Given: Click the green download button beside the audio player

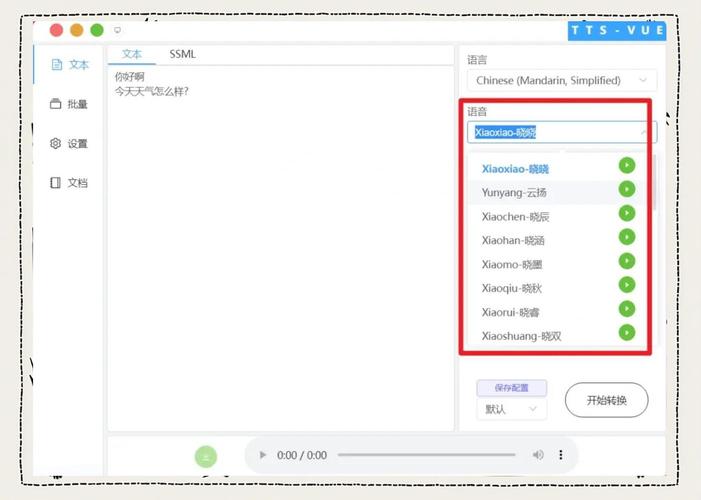Looking at the screenshot, I should coord(206,456).
